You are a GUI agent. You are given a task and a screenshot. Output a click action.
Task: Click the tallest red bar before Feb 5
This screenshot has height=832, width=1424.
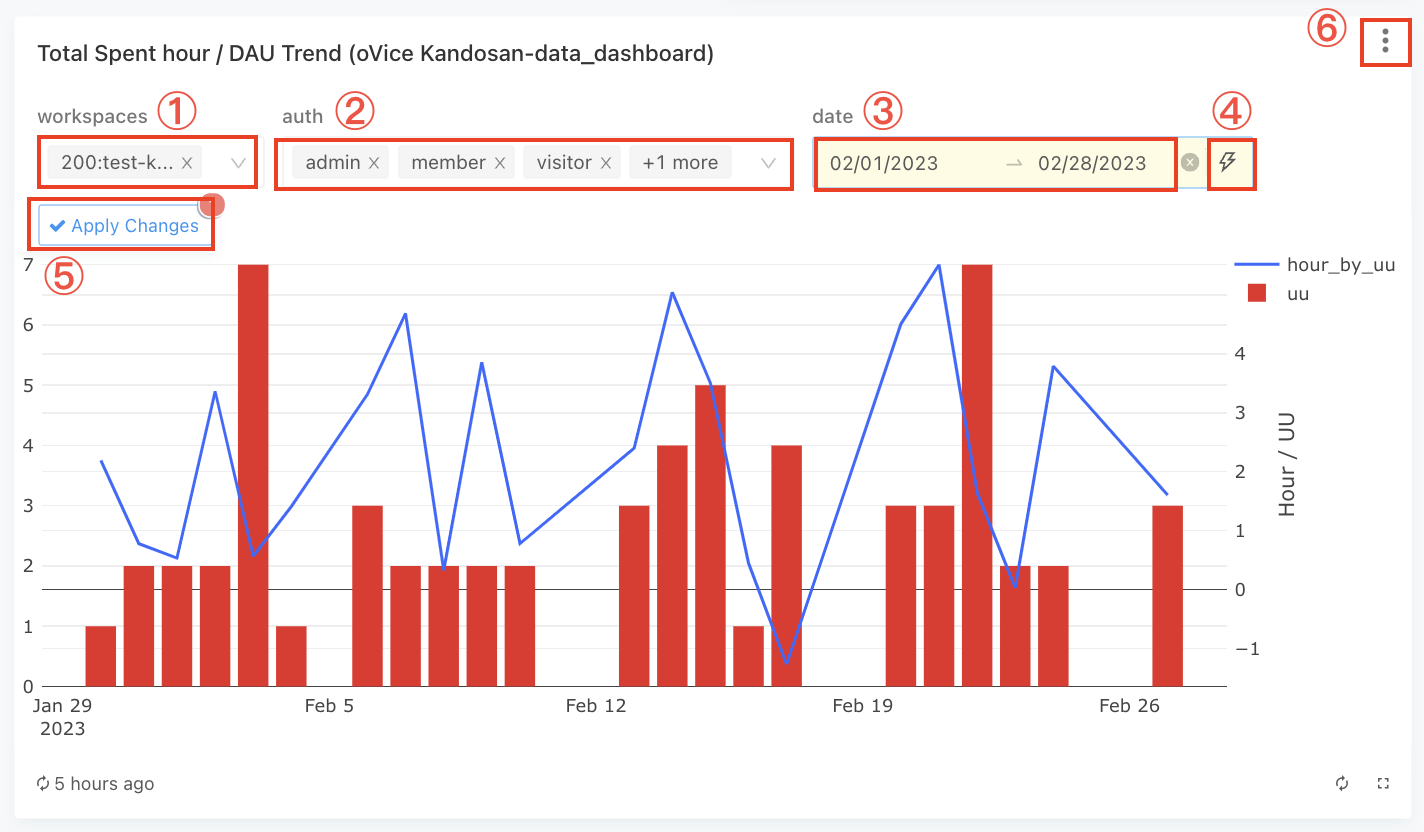click(x=253, y=475)
